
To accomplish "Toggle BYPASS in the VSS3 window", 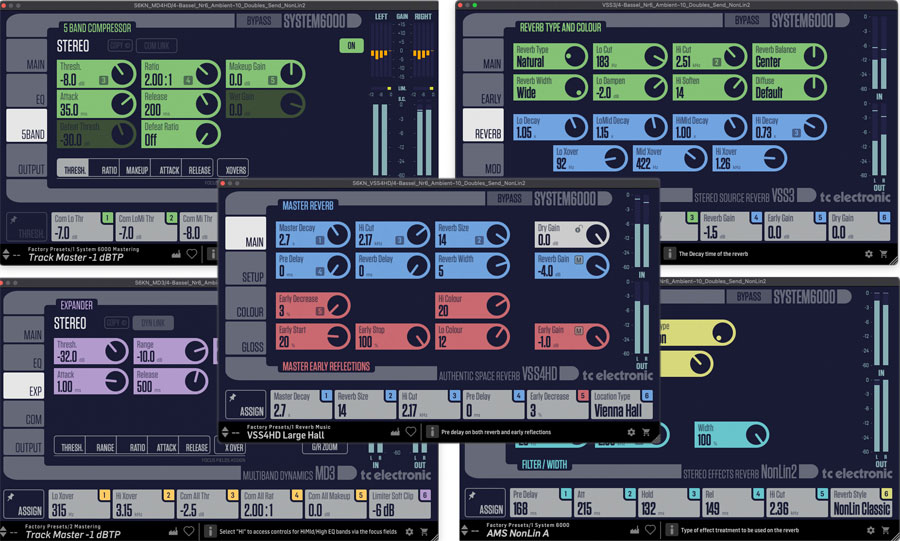I will click(746, 20).
